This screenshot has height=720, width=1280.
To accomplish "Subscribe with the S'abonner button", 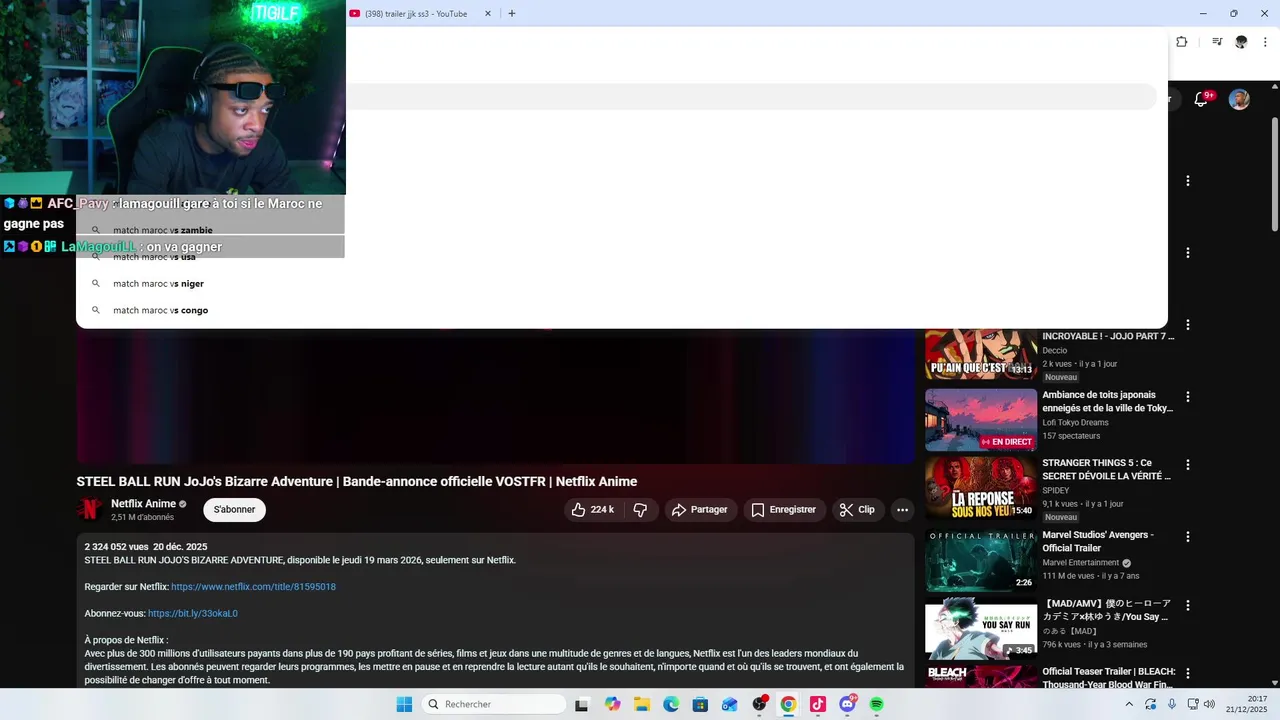I will tap(234, 510).
